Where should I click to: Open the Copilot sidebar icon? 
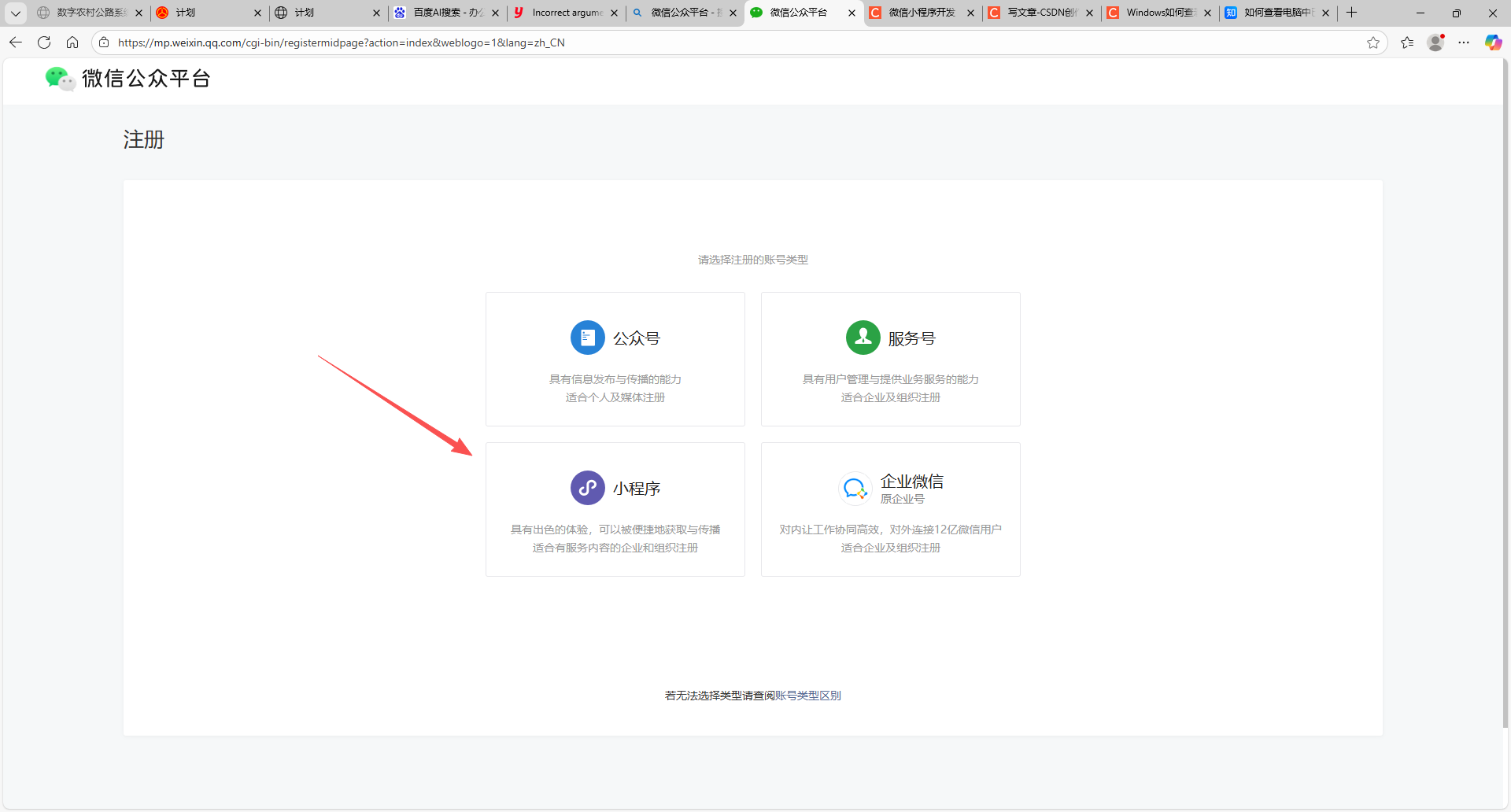point(1493,42)
